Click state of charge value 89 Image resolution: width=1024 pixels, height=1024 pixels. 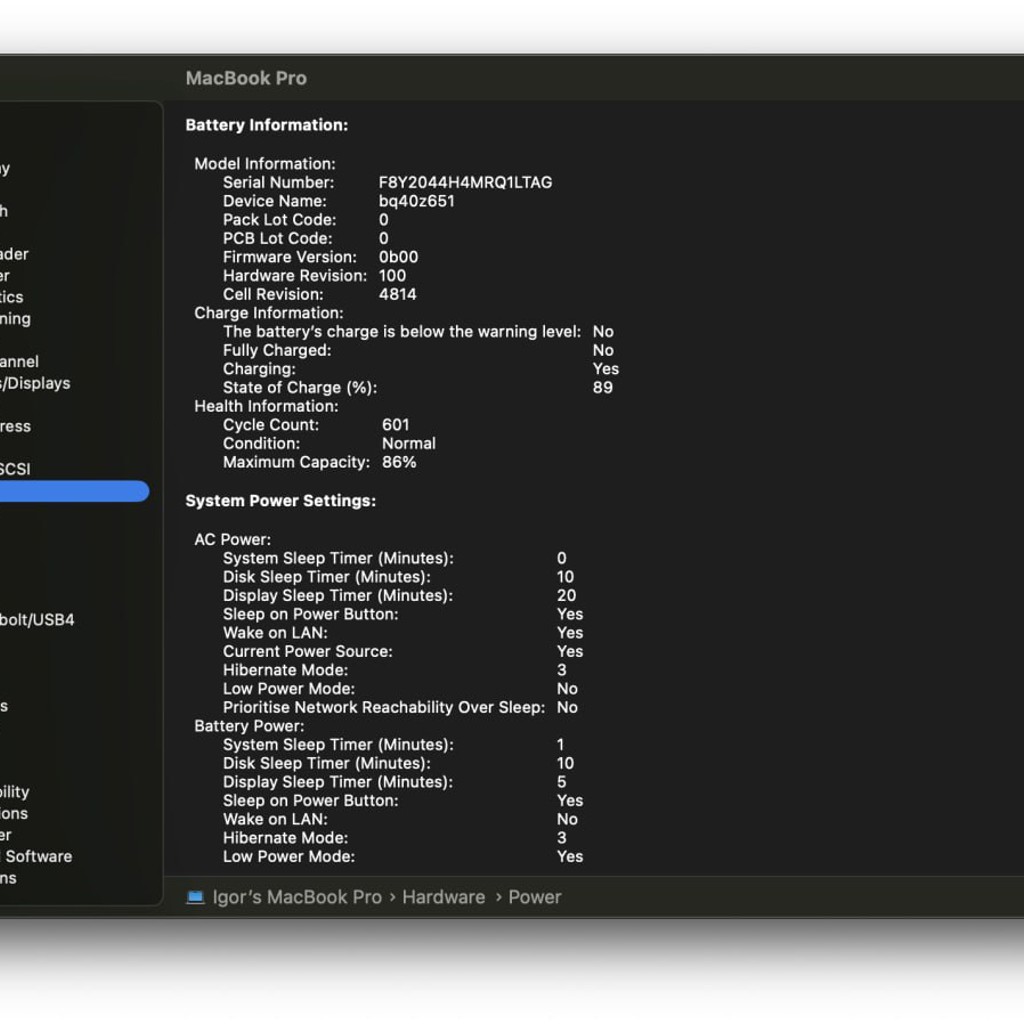[x=603, y=387]
